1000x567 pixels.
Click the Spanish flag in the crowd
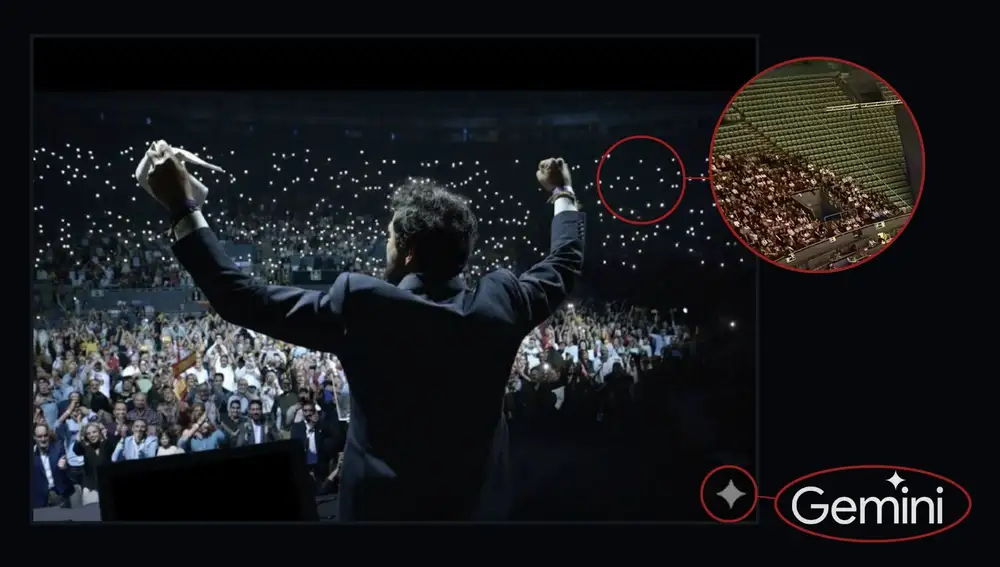point(184,373)
